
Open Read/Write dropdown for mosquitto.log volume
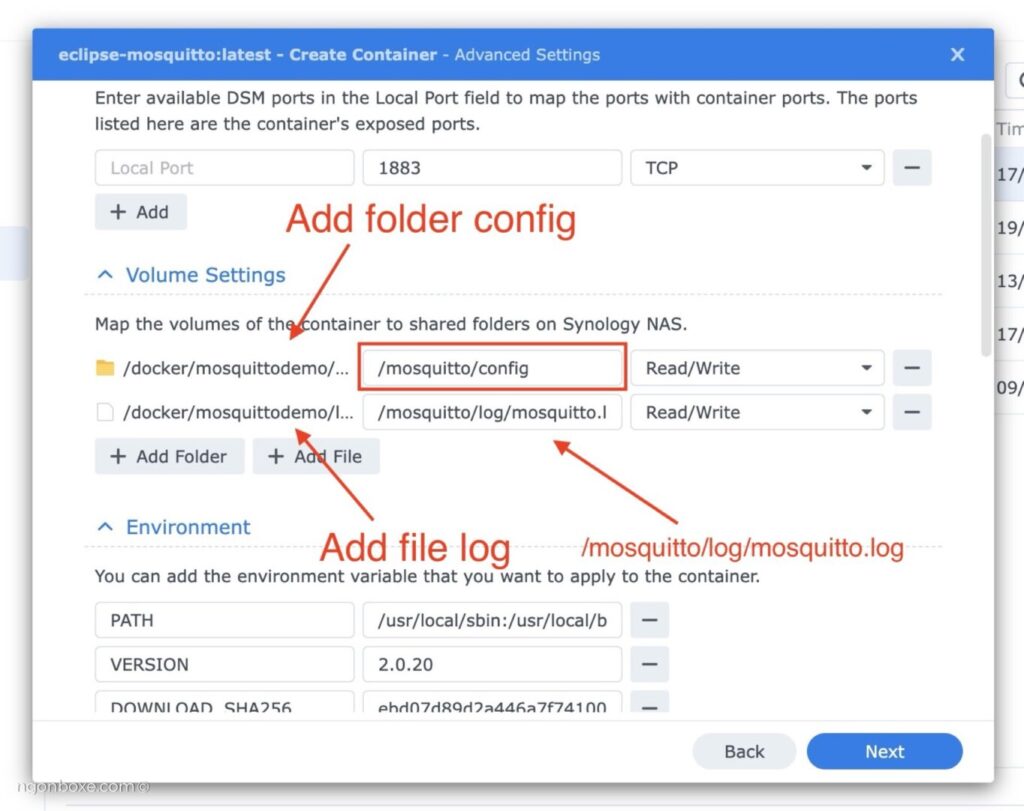coord(757,412)
